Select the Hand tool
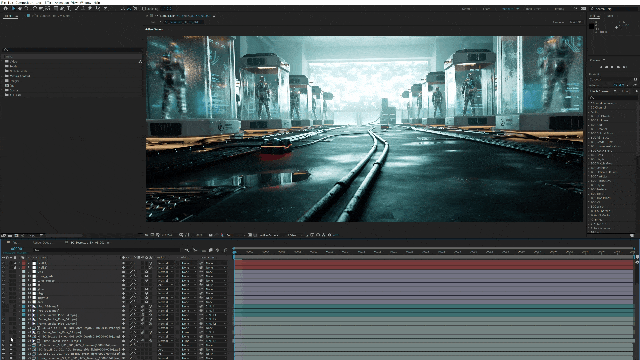Viewport: 640px width, 360px height. point(20,9)
